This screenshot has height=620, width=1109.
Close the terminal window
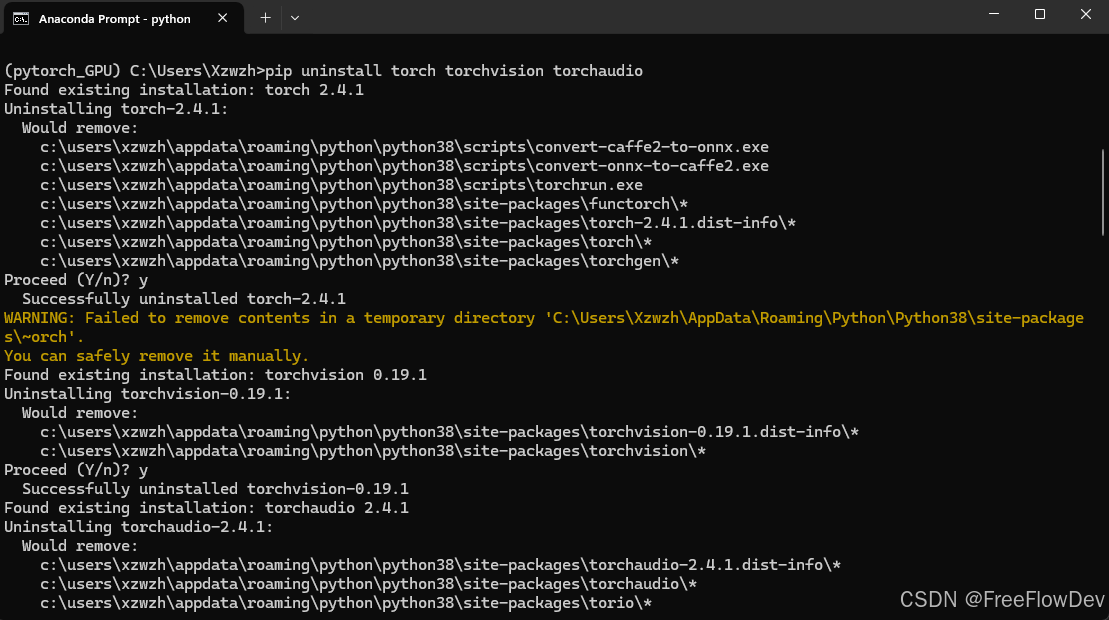point(1086,14)
